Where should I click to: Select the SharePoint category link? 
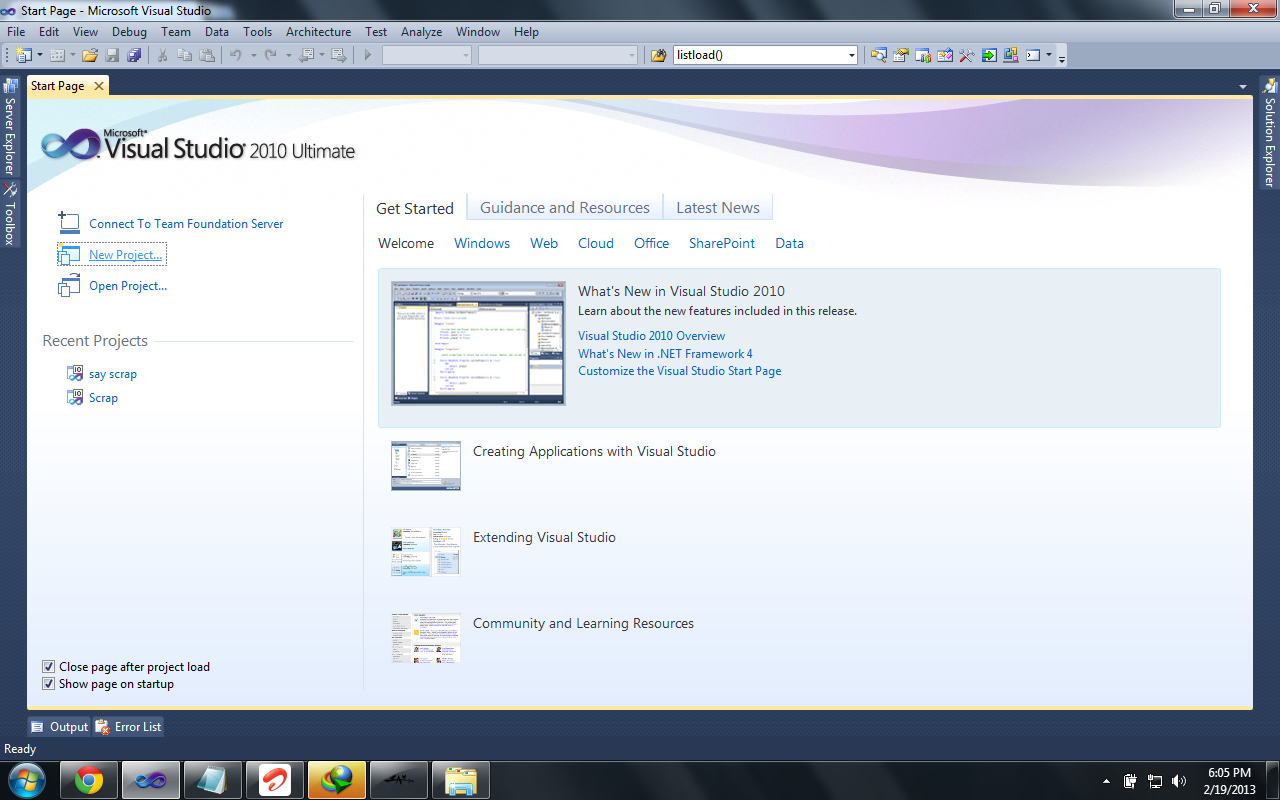click(x=722, y=243)
